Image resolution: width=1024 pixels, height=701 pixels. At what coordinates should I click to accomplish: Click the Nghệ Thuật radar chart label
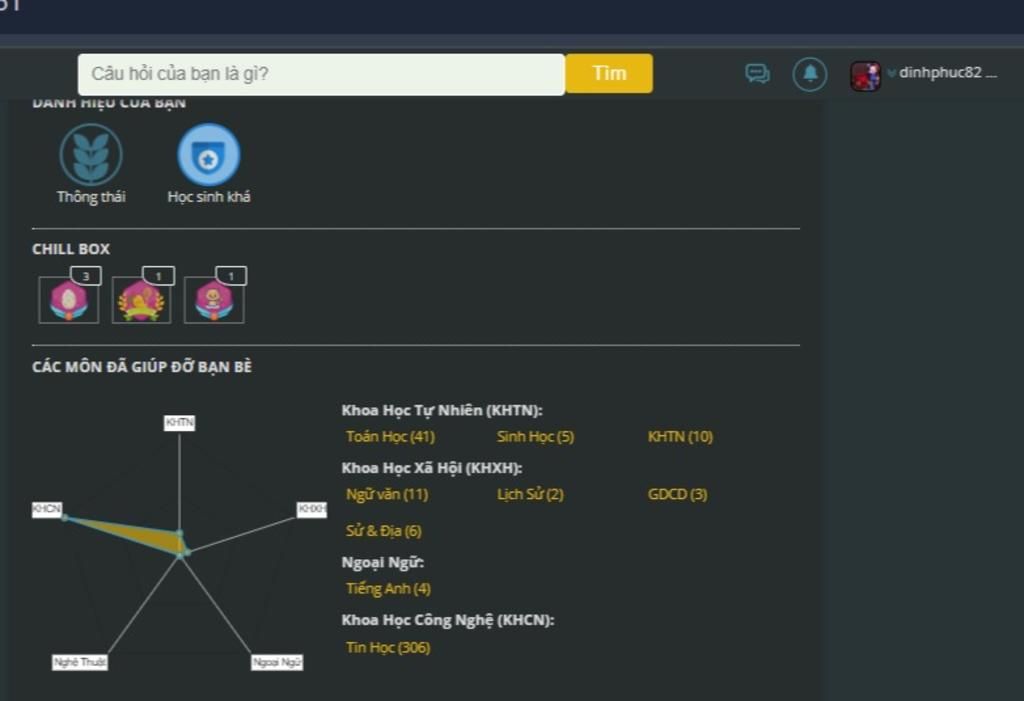tap(80, 662)
